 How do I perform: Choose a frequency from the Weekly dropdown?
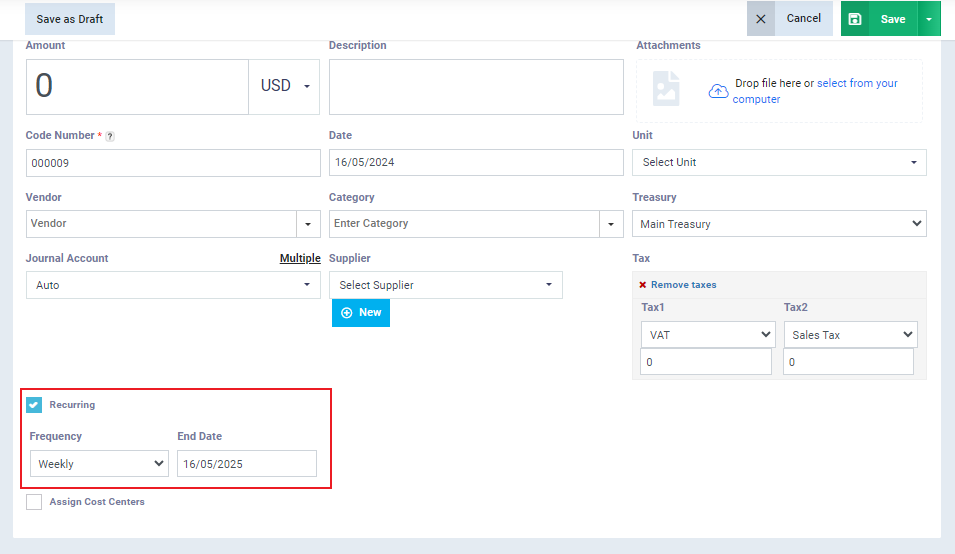click(99, 464)
